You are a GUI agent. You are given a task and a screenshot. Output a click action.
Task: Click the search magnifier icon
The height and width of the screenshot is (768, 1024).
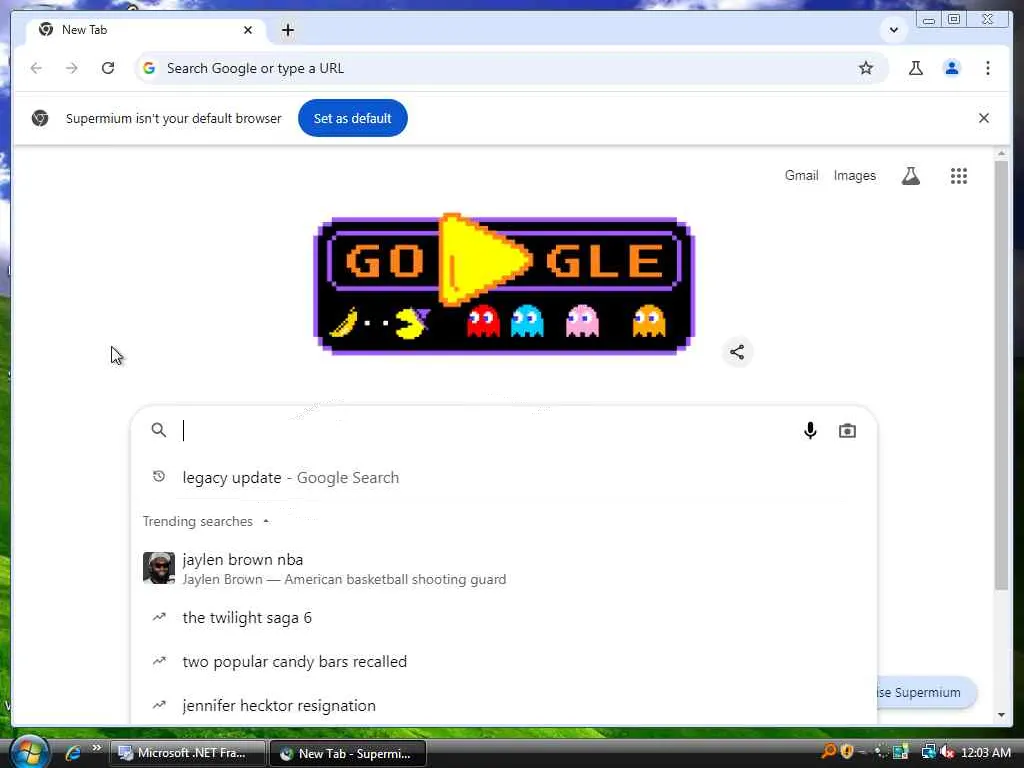[x=159, y=430]
